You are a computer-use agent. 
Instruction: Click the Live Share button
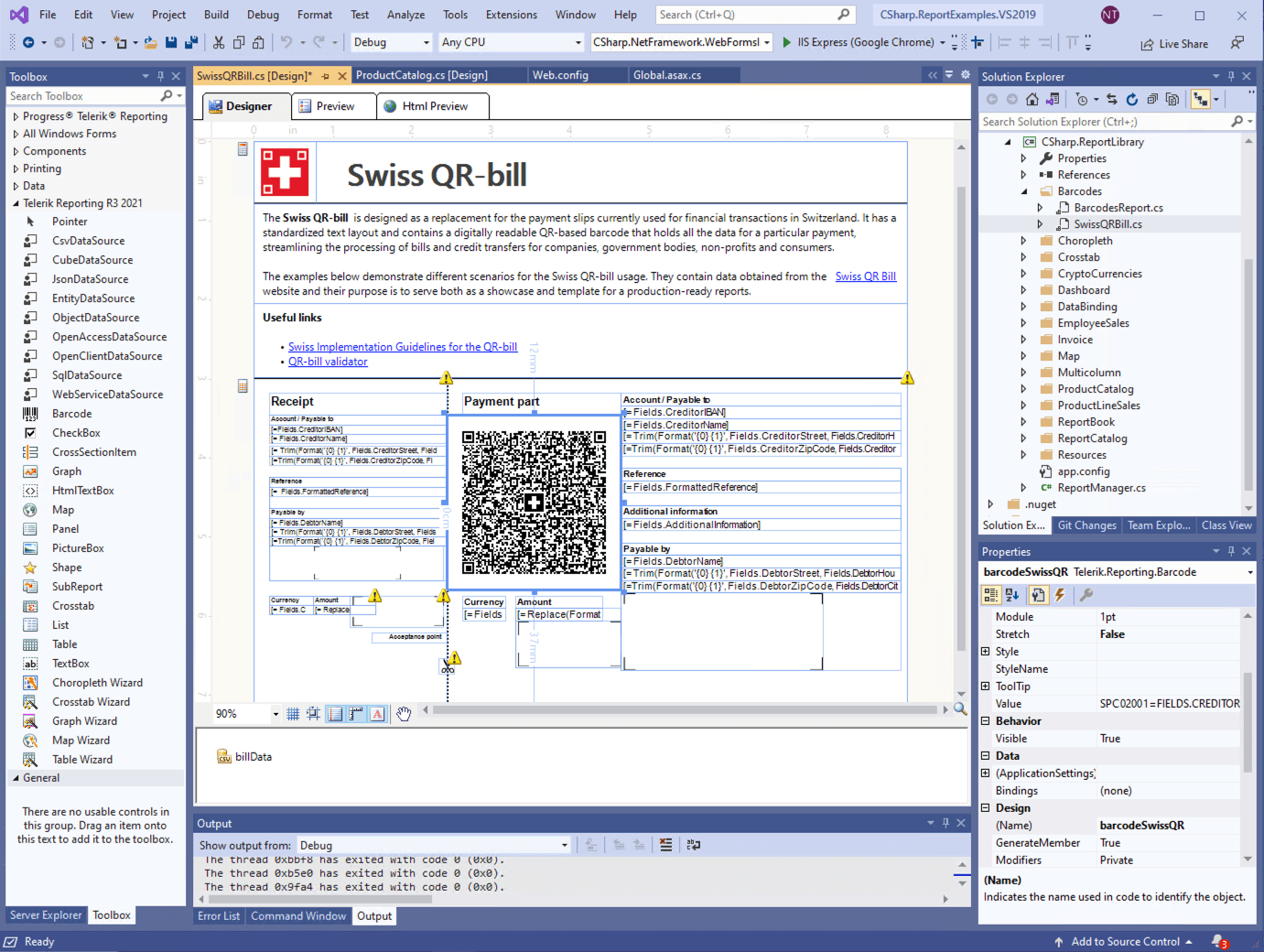tap(1174, 44)
